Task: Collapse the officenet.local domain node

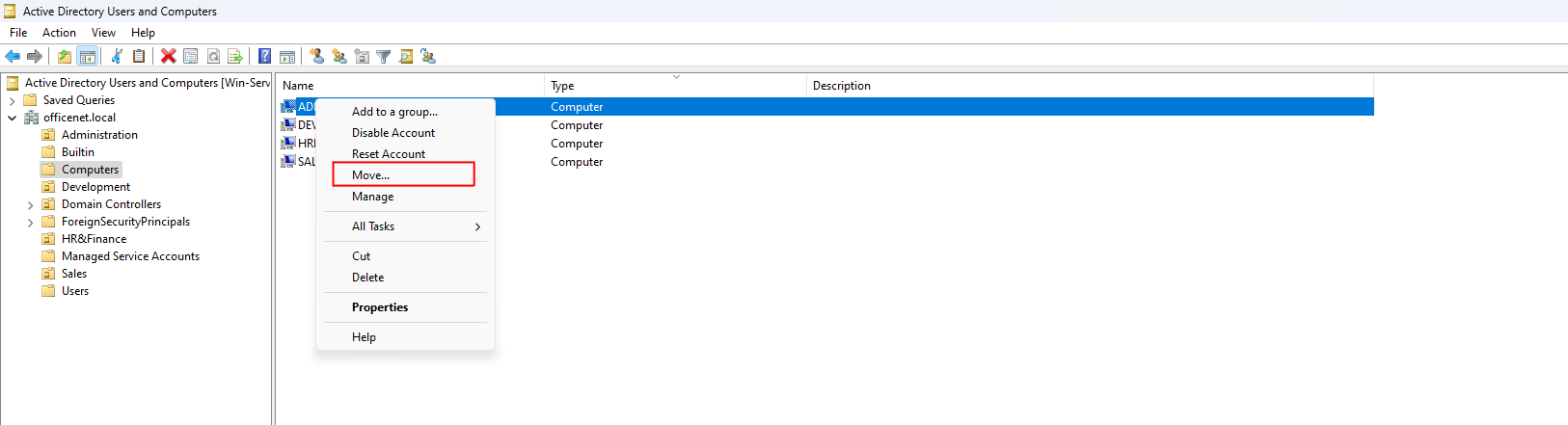Action: click(x=12, y=118)
